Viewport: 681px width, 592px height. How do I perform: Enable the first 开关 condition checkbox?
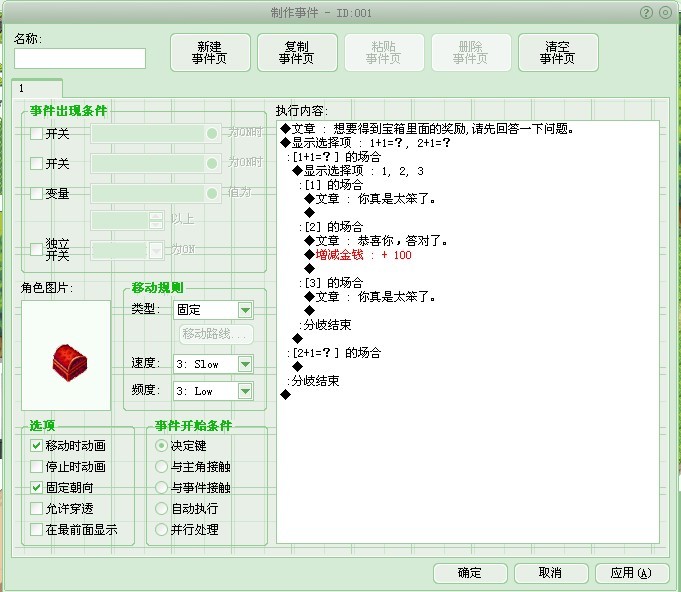click(x=36, y=133)
